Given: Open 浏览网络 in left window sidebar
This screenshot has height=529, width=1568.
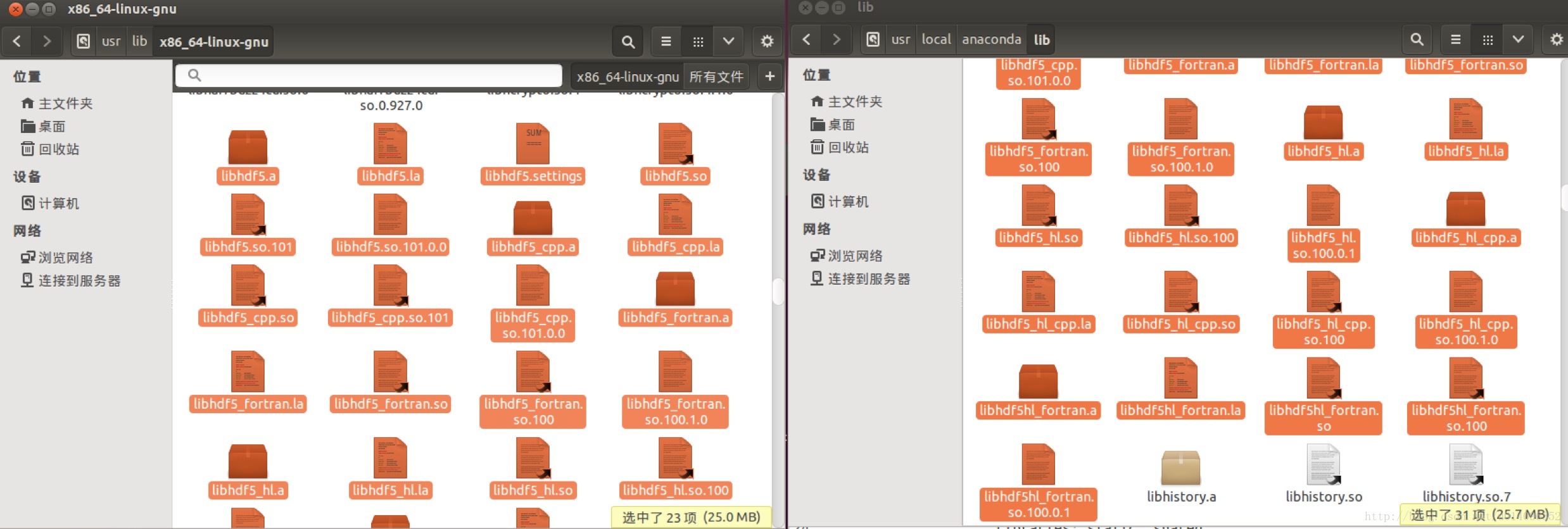Looking at the screenshot, I should tap(57, 258).
